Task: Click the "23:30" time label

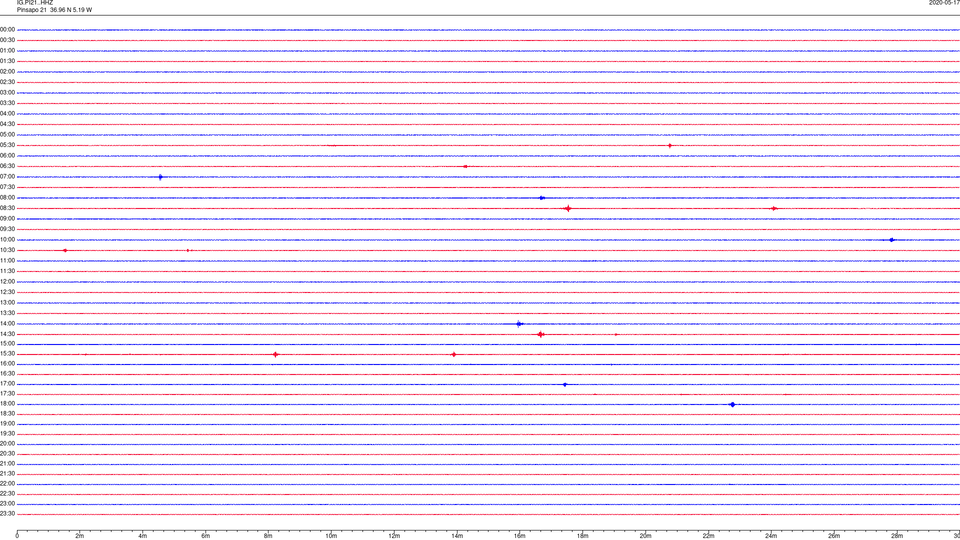Action: 7,514
